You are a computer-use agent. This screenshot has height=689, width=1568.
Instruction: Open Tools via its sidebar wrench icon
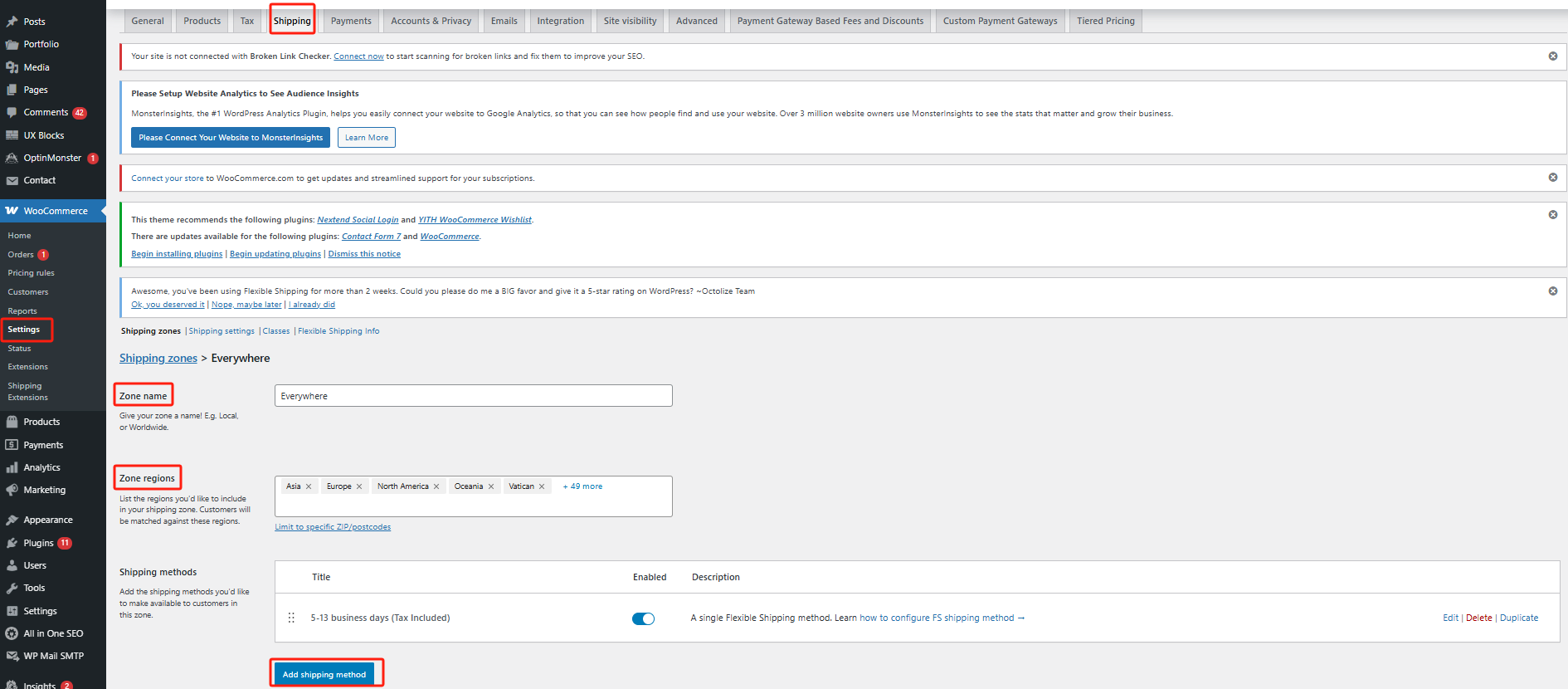(12, 589)
